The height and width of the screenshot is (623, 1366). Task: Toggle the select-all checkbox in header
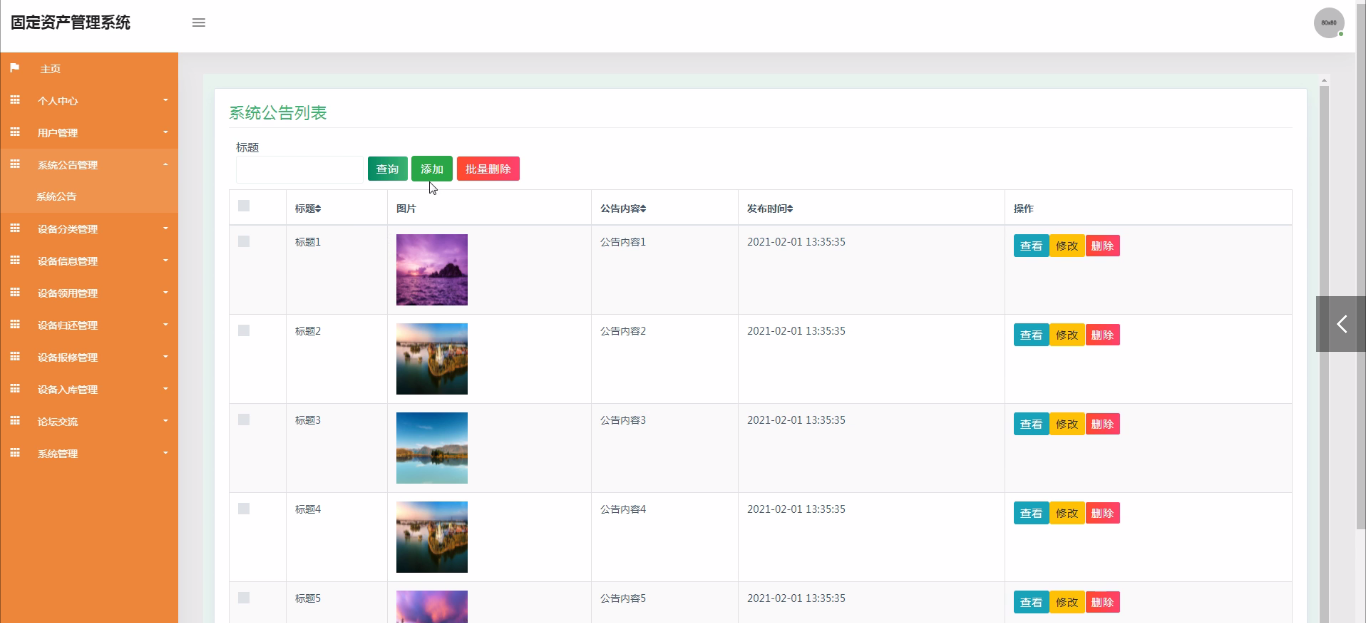[x=244, y=206]
